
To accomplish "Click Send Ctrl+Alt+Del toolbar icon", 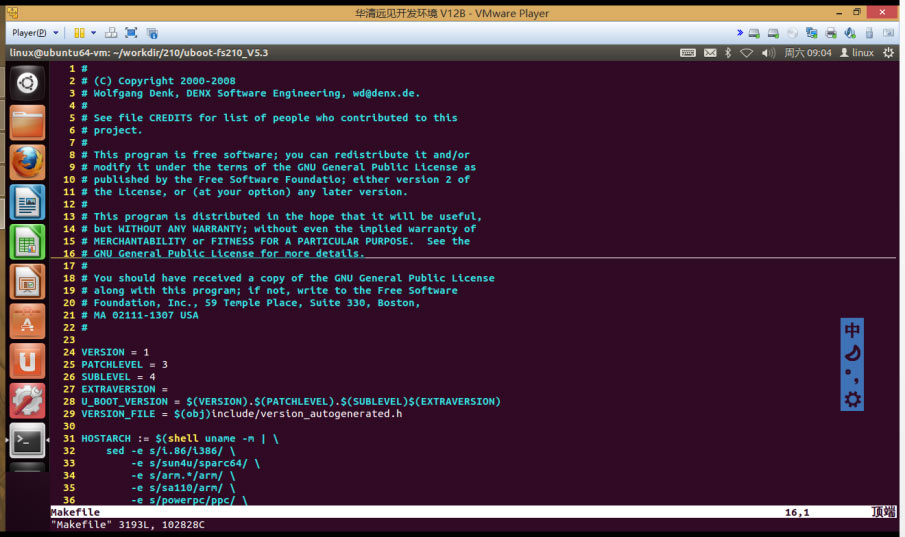I will tap(110, 33).
